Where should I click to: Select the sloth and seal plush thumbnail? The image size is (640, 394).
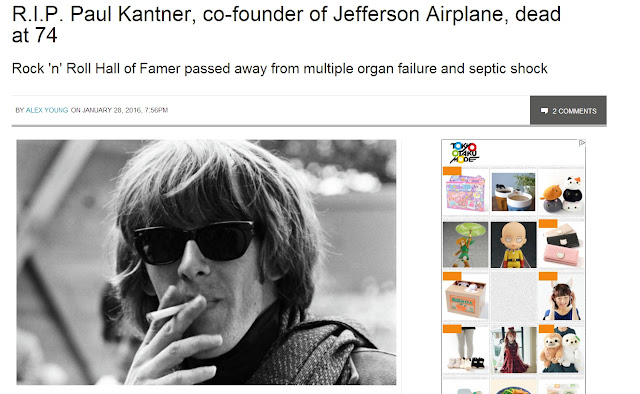562,349
